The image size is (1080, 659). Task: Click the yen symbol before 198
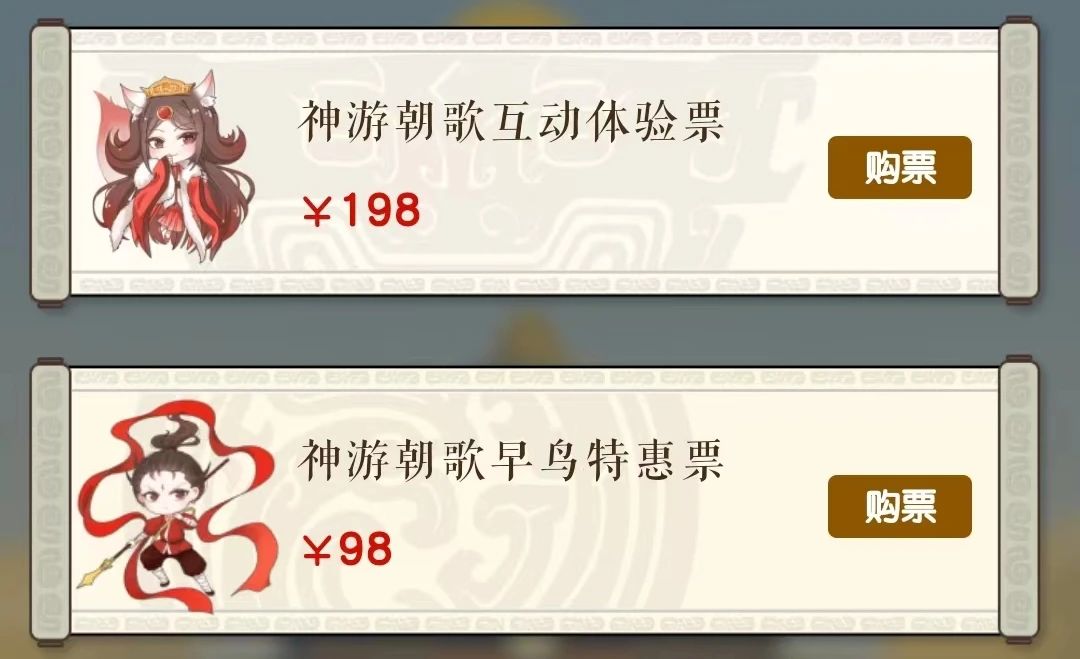[x=318, y=211]
